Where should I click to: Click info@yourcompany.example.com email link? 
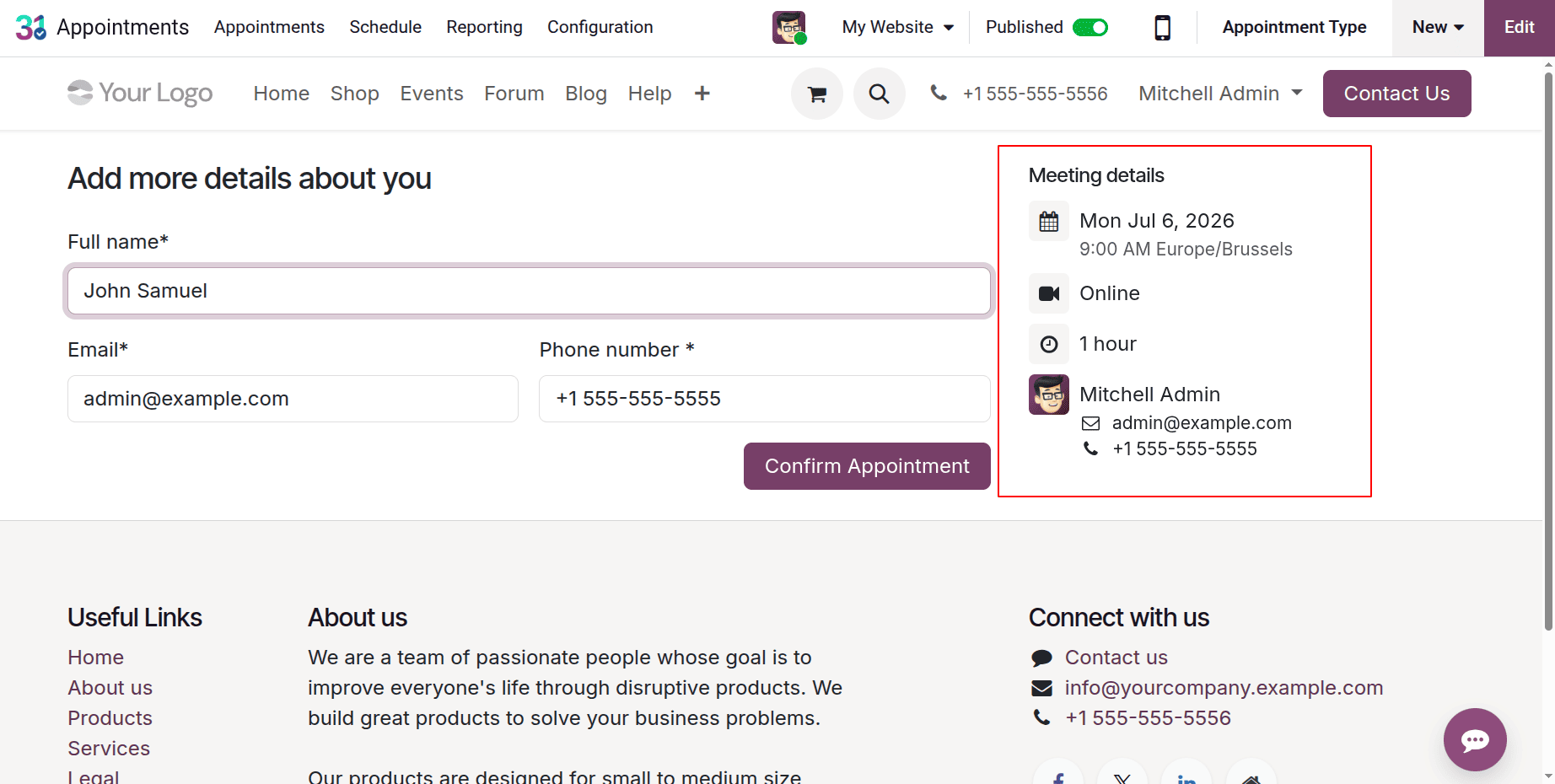click(1224, 688)
